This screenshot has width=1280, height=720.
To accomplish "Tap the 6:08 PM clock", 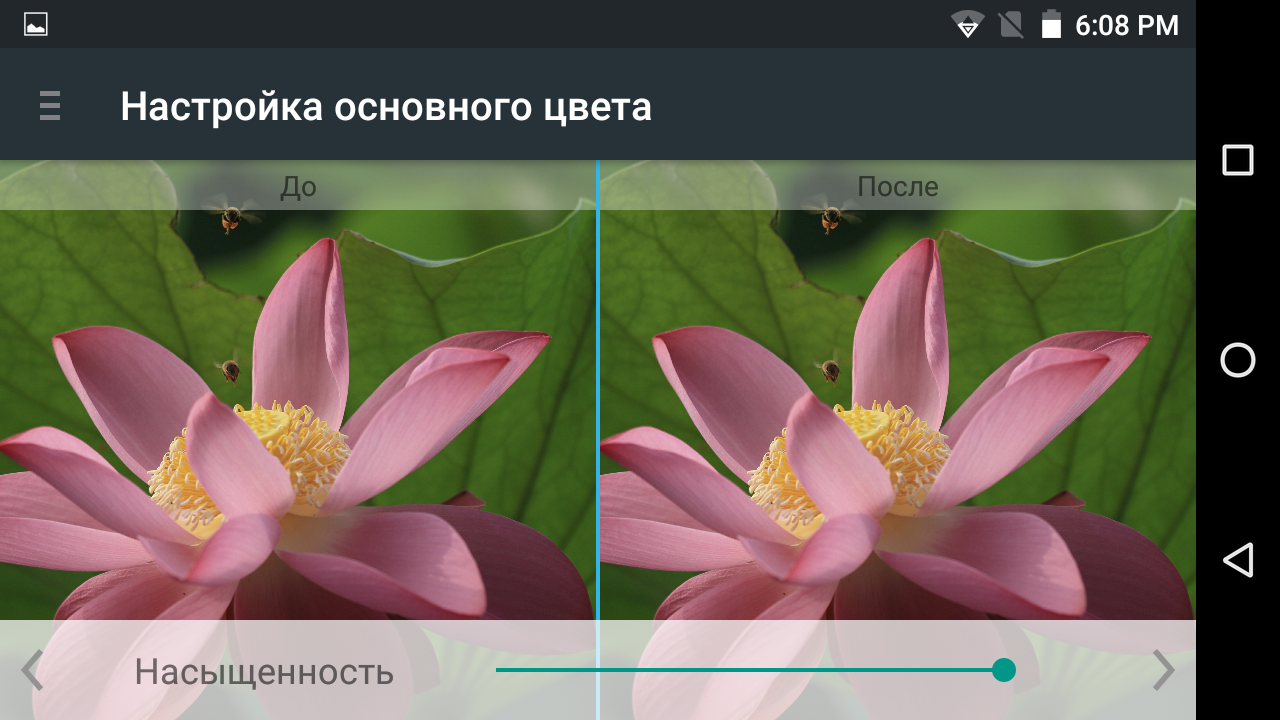I will (x=1127, y=26).
